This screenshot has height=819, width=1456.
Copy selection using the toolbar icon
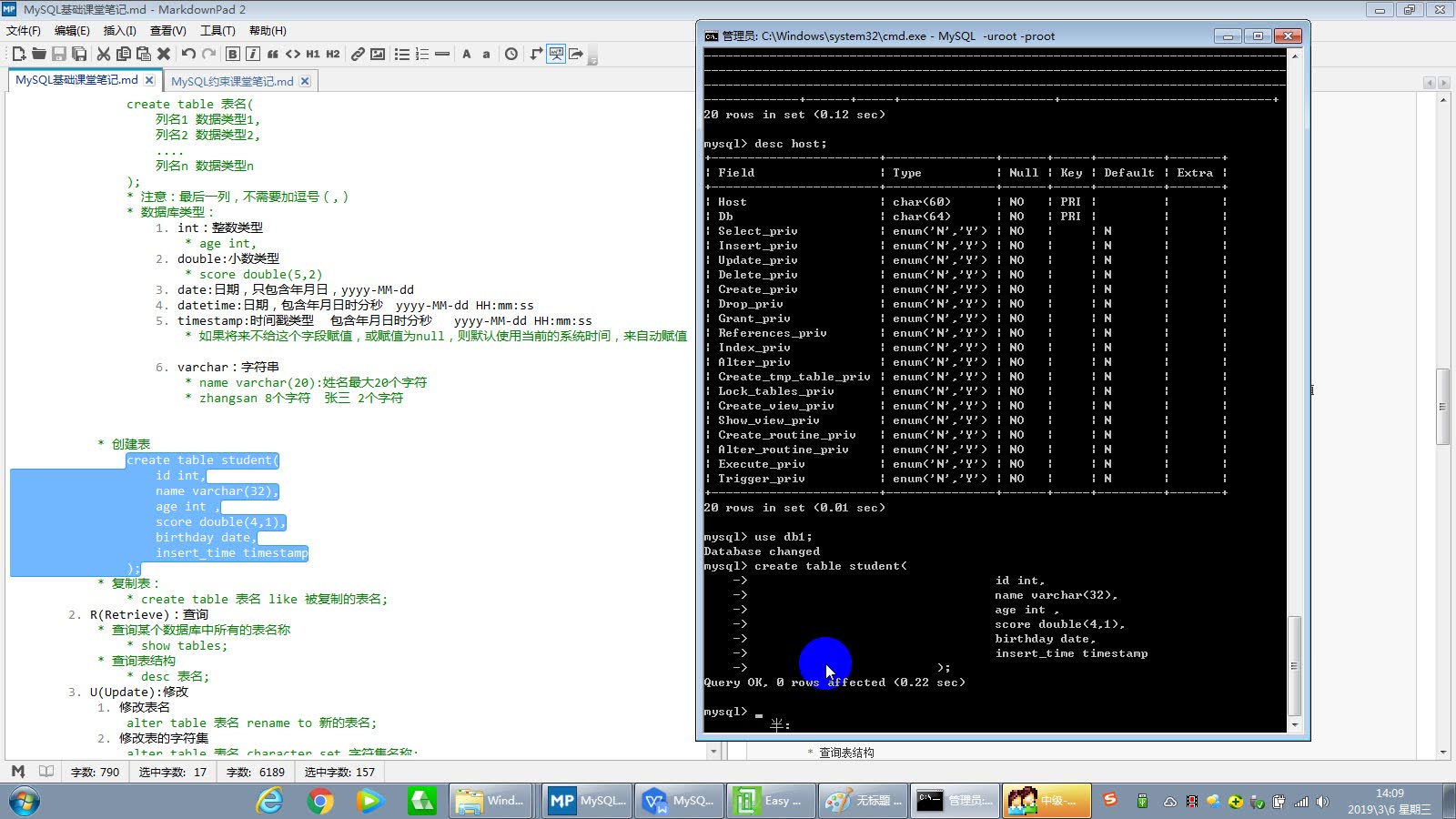(123, 54)
